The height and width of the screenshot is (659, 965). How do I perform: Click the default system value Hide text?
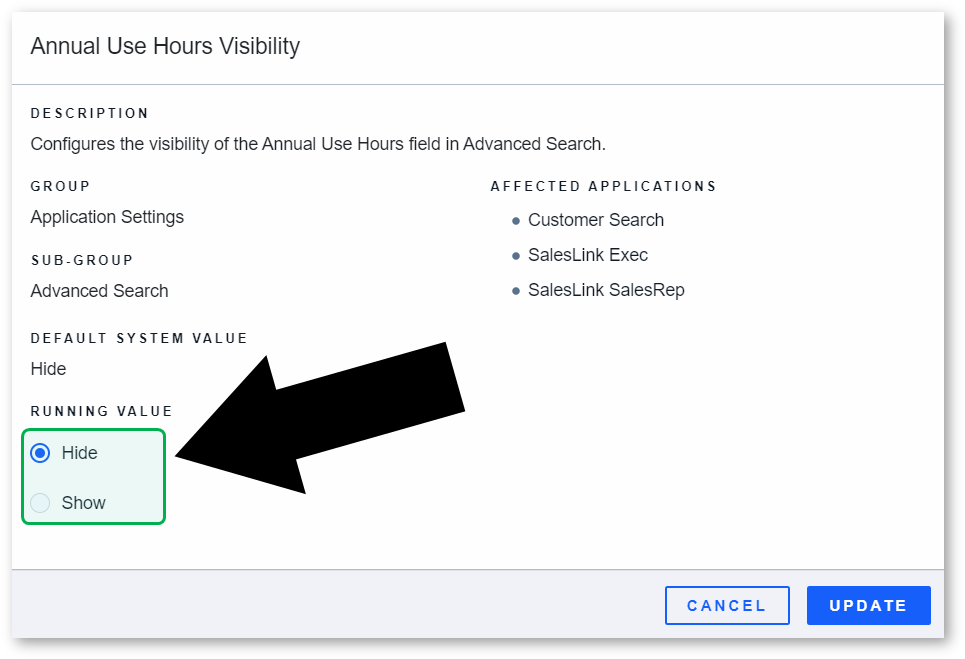coord(48,369)
